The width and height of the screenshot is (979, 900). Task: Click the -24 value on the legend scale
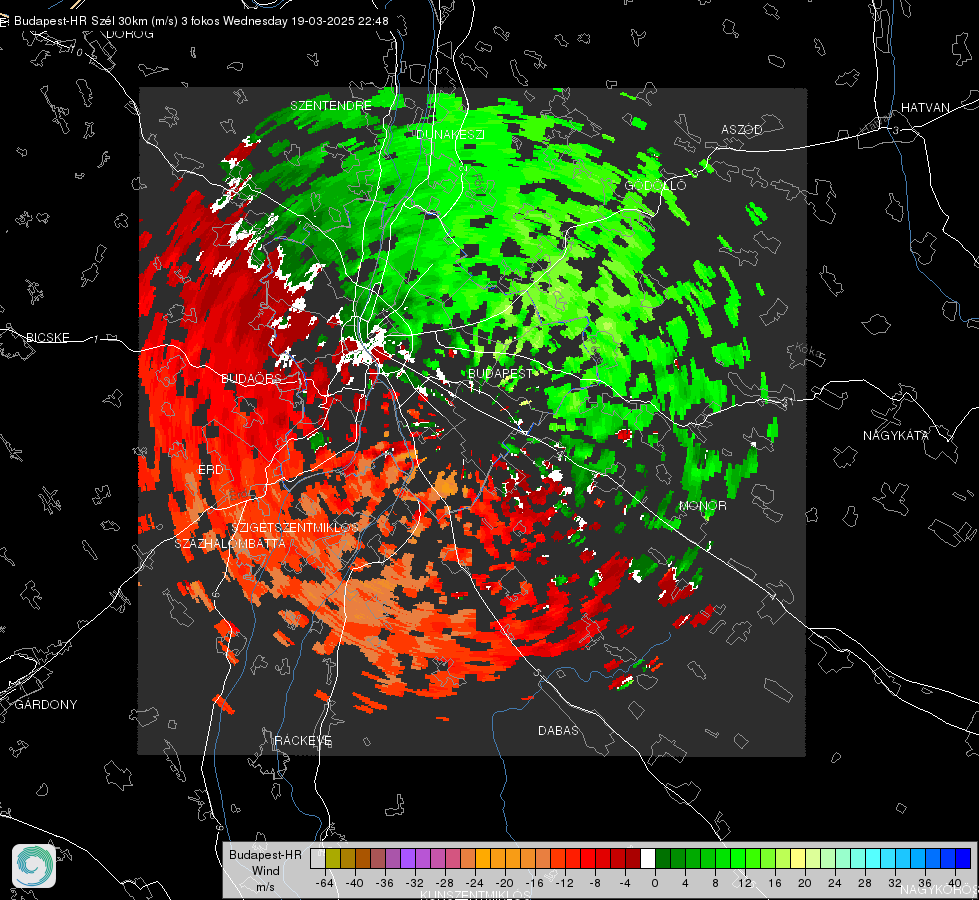tap(475, 883)
